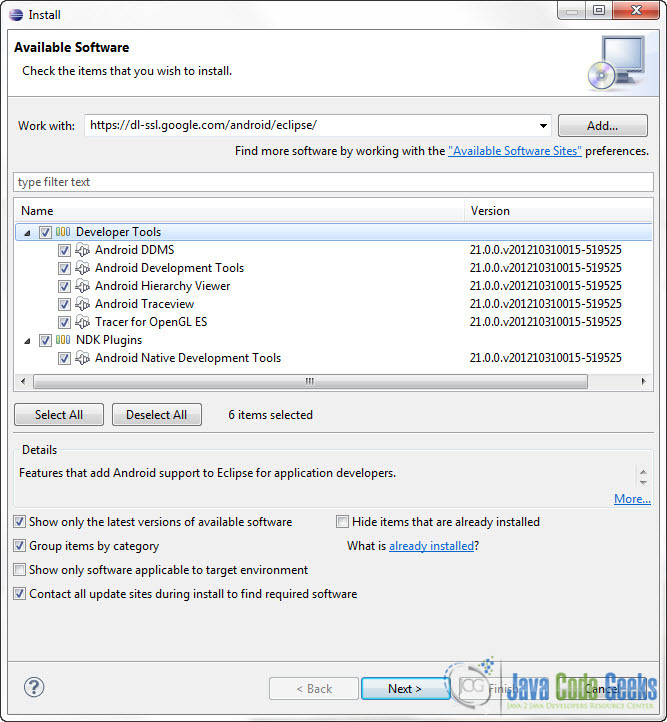Click the list's left scroll arrow

(x=23, y=382)
